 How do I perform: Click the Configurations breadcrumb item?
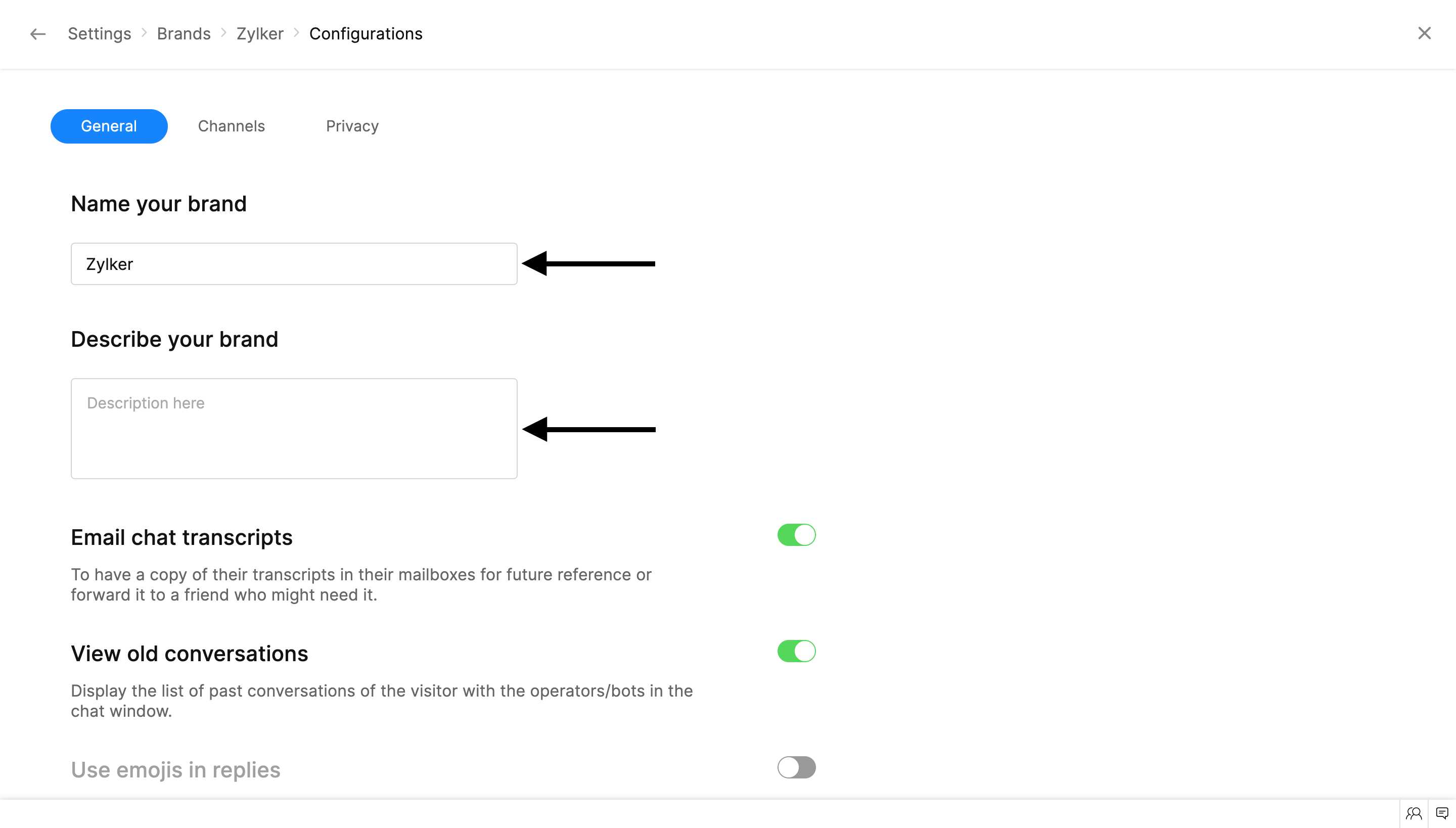pyautogui.click(x=366, y=34)
